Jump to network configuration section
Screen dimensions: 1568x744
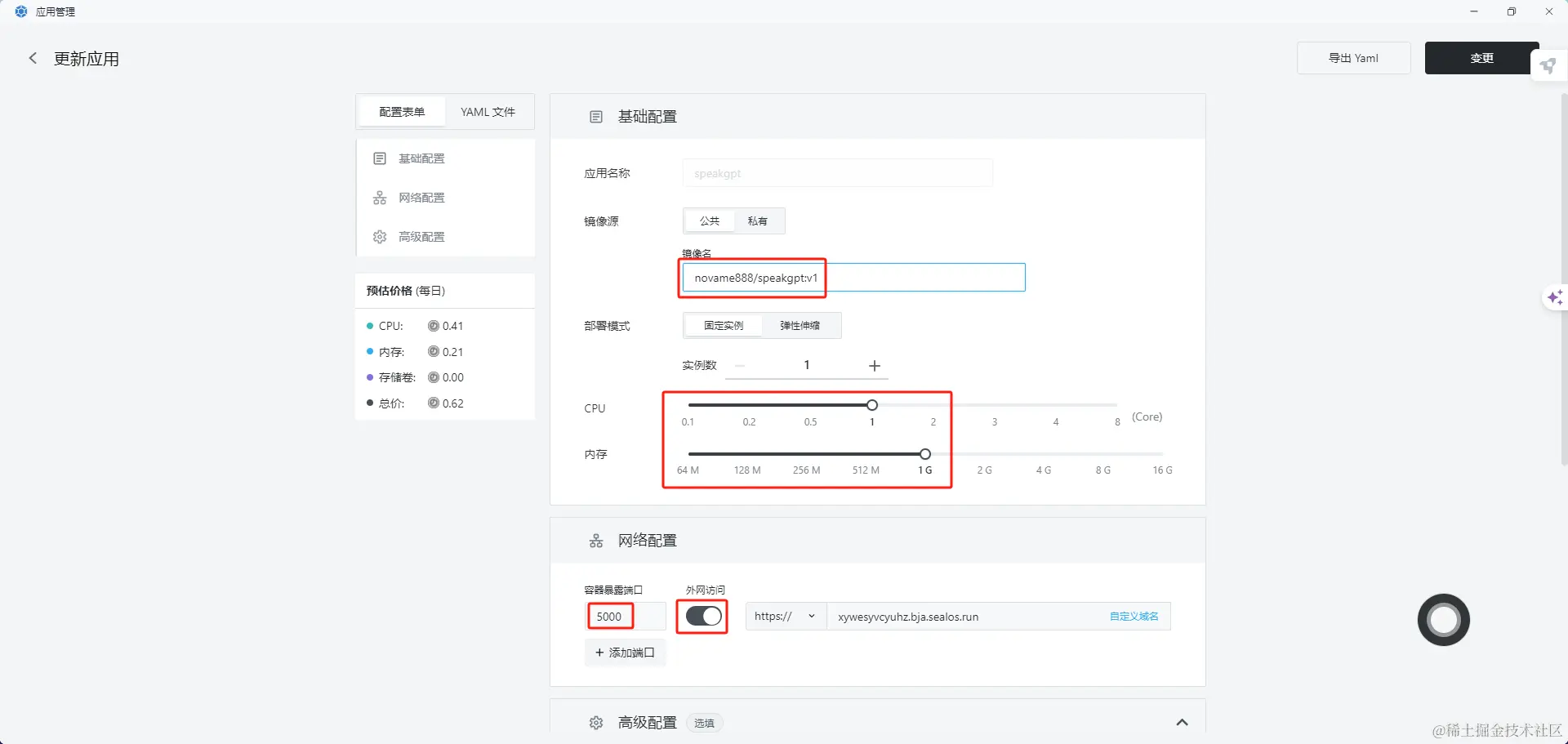[445, 198]
